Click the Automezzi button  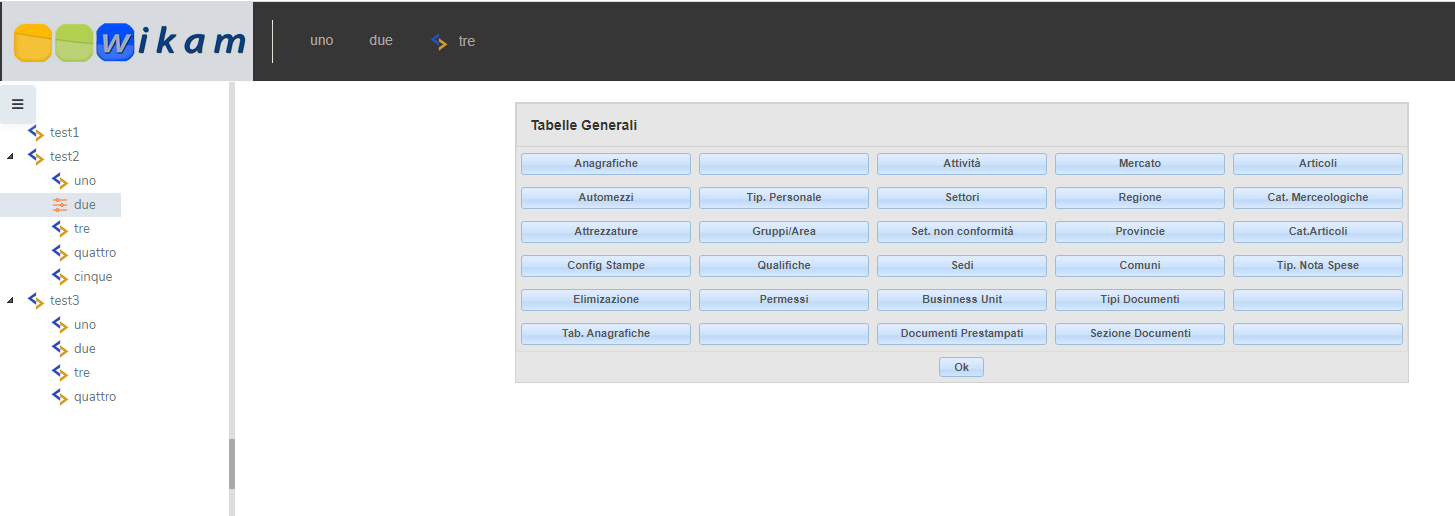pos(606,198)
